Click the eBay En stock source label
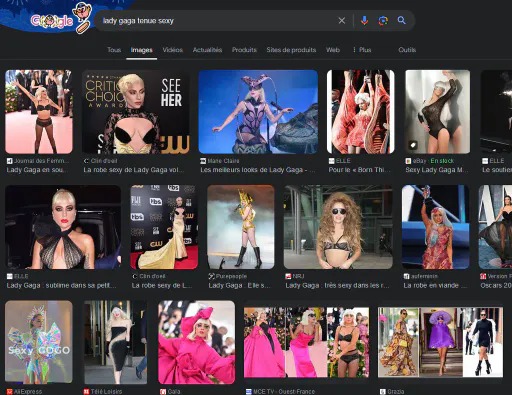Screen dimensions: 512x395 pos(430,161)
